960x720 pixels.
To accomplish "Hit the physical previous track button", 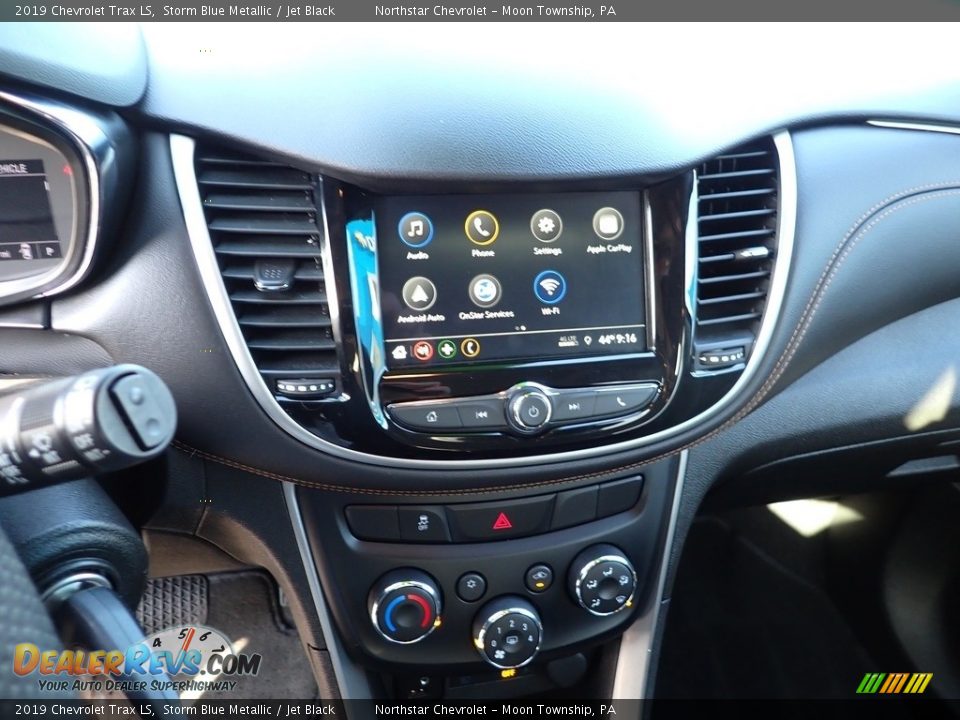I will click(482, 414).
